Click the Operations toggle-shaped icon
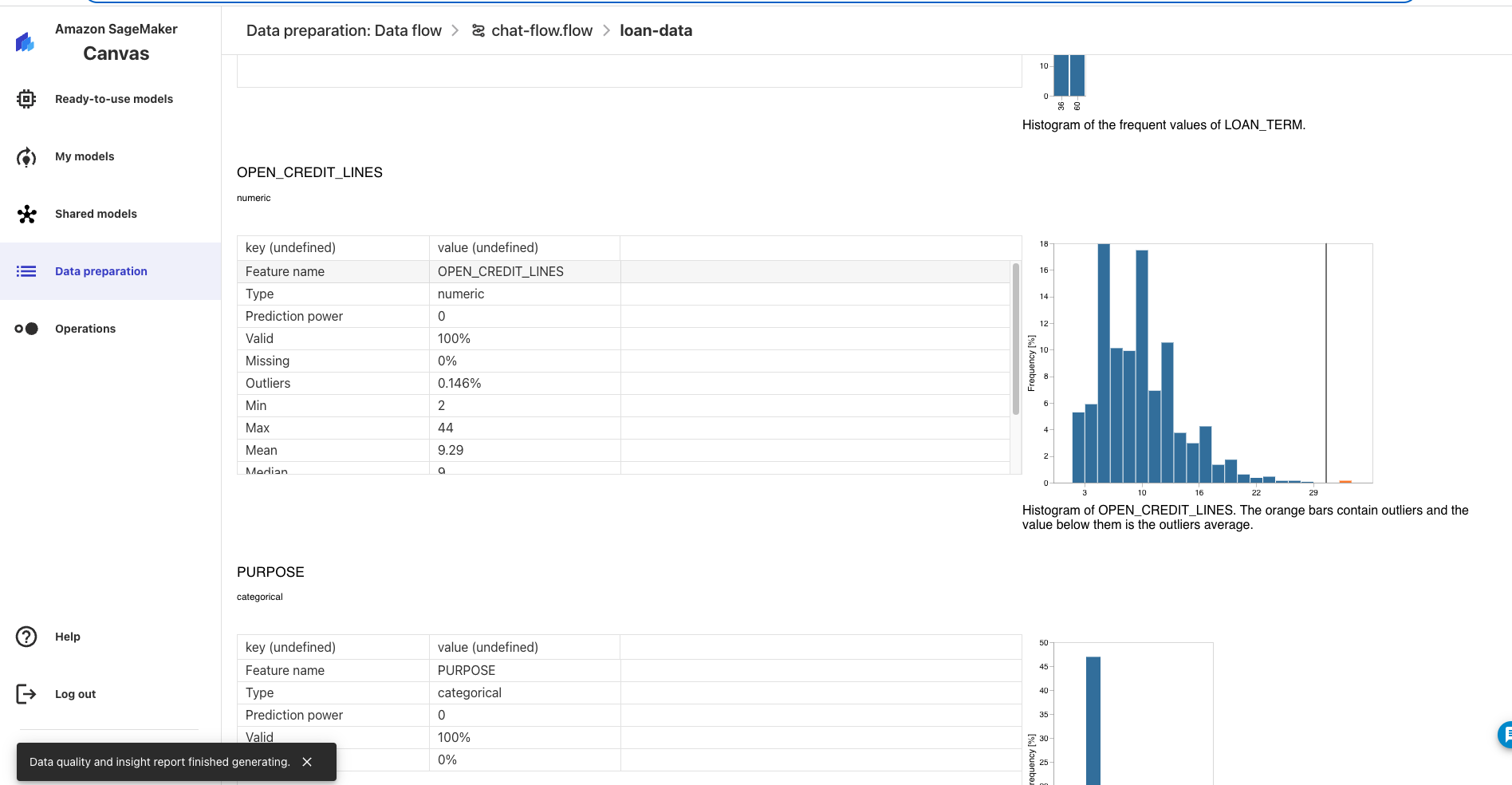 pos(26,329)
